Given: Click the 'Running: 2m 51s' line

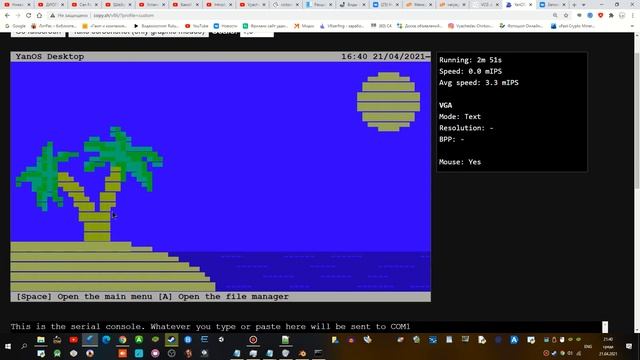Looking at the screenshot, I should pos(470,60).
